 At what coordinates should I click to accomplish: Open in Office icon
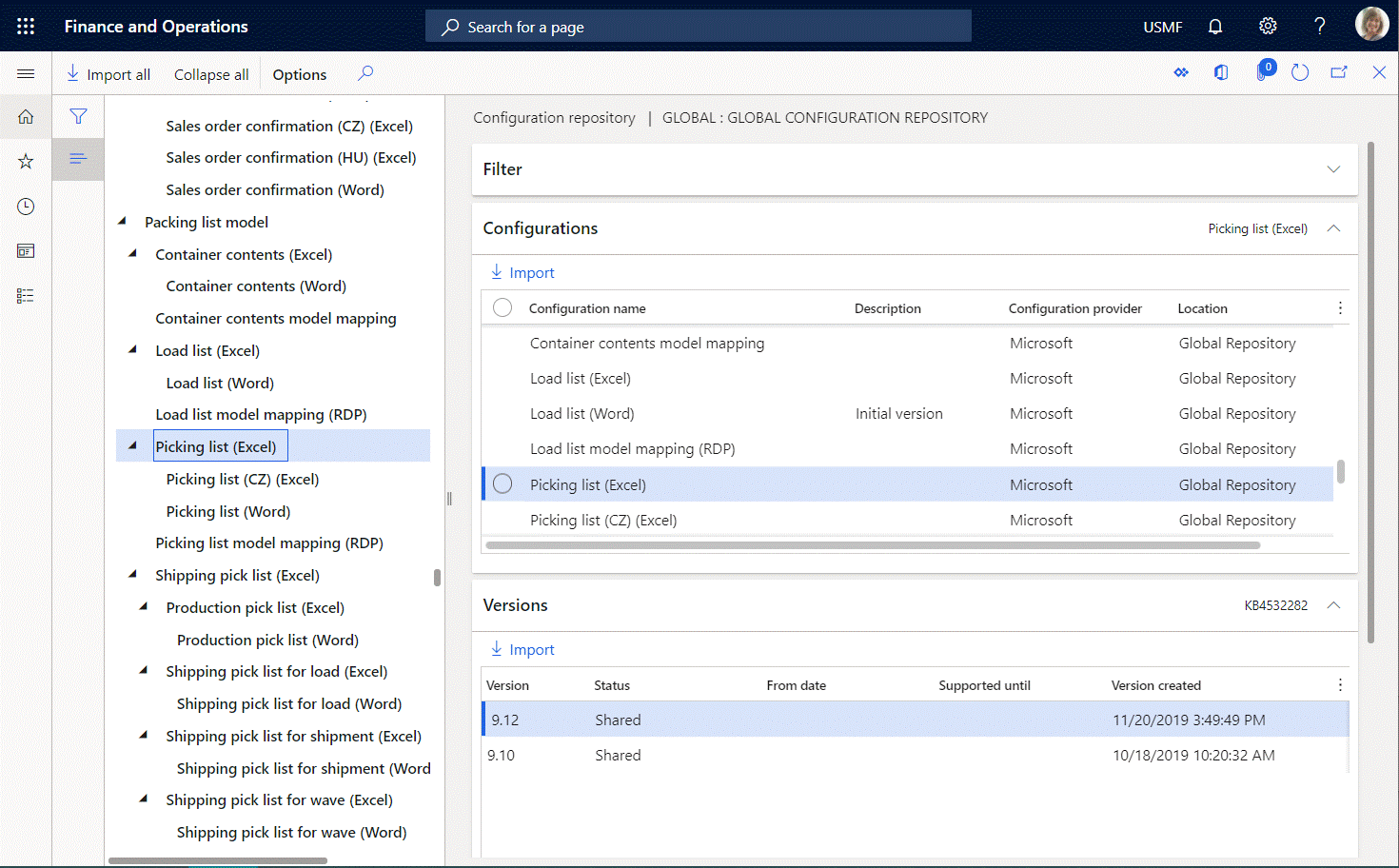1221,72
